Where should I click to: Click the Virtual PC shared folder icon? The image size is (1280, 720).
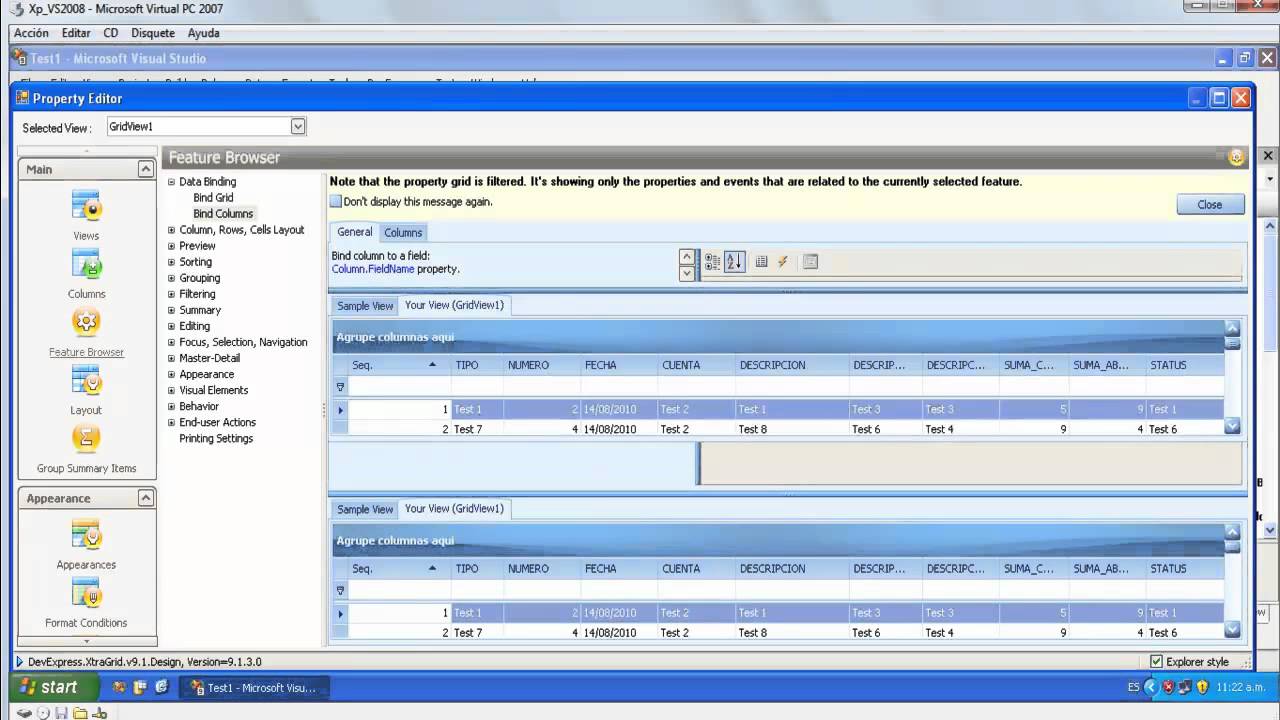[x=80, y=713]
